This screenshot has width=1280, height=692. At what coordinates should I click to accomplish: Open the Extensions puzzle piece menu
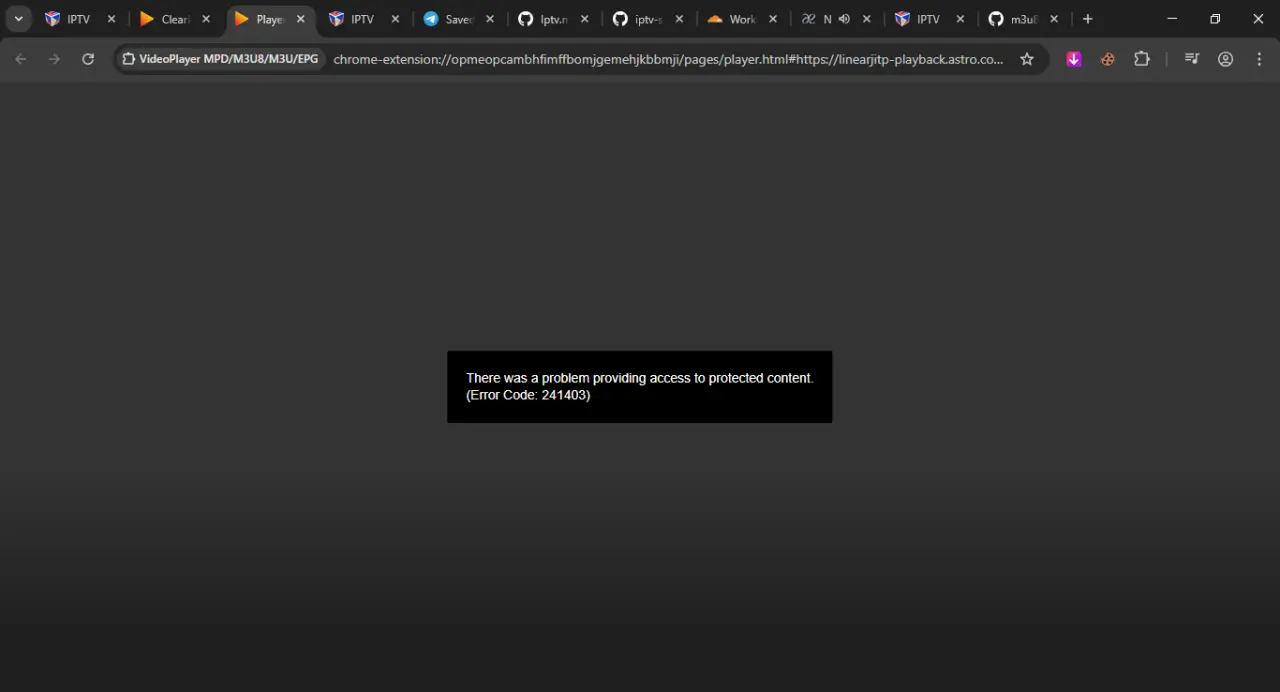coord(1142,59)
